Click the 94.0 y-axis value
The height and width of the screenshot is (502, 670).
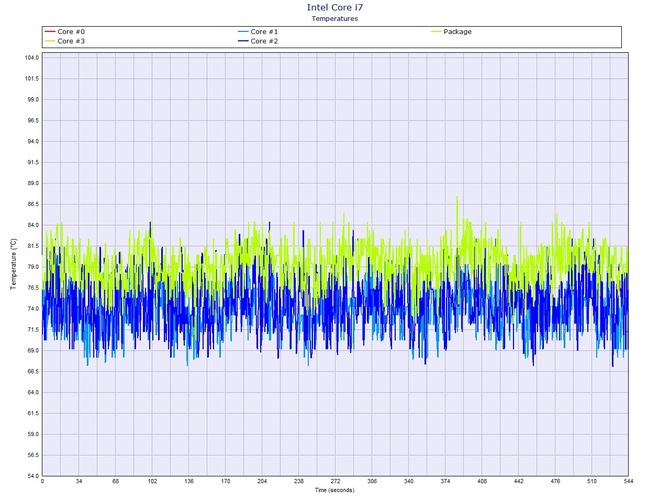32,141
